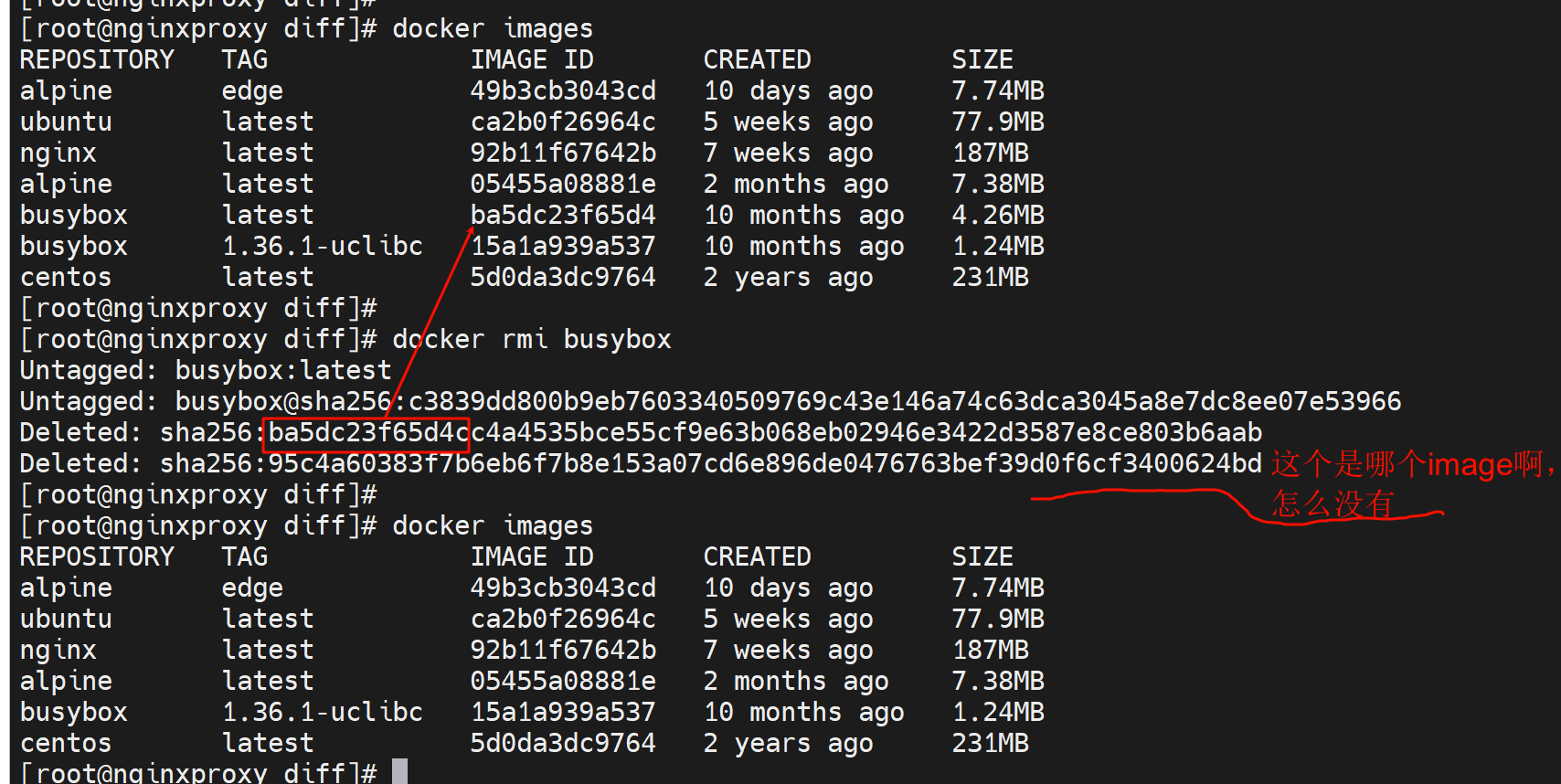Click the '10 months ago' value in busybox latest row

tap(803, 216)
